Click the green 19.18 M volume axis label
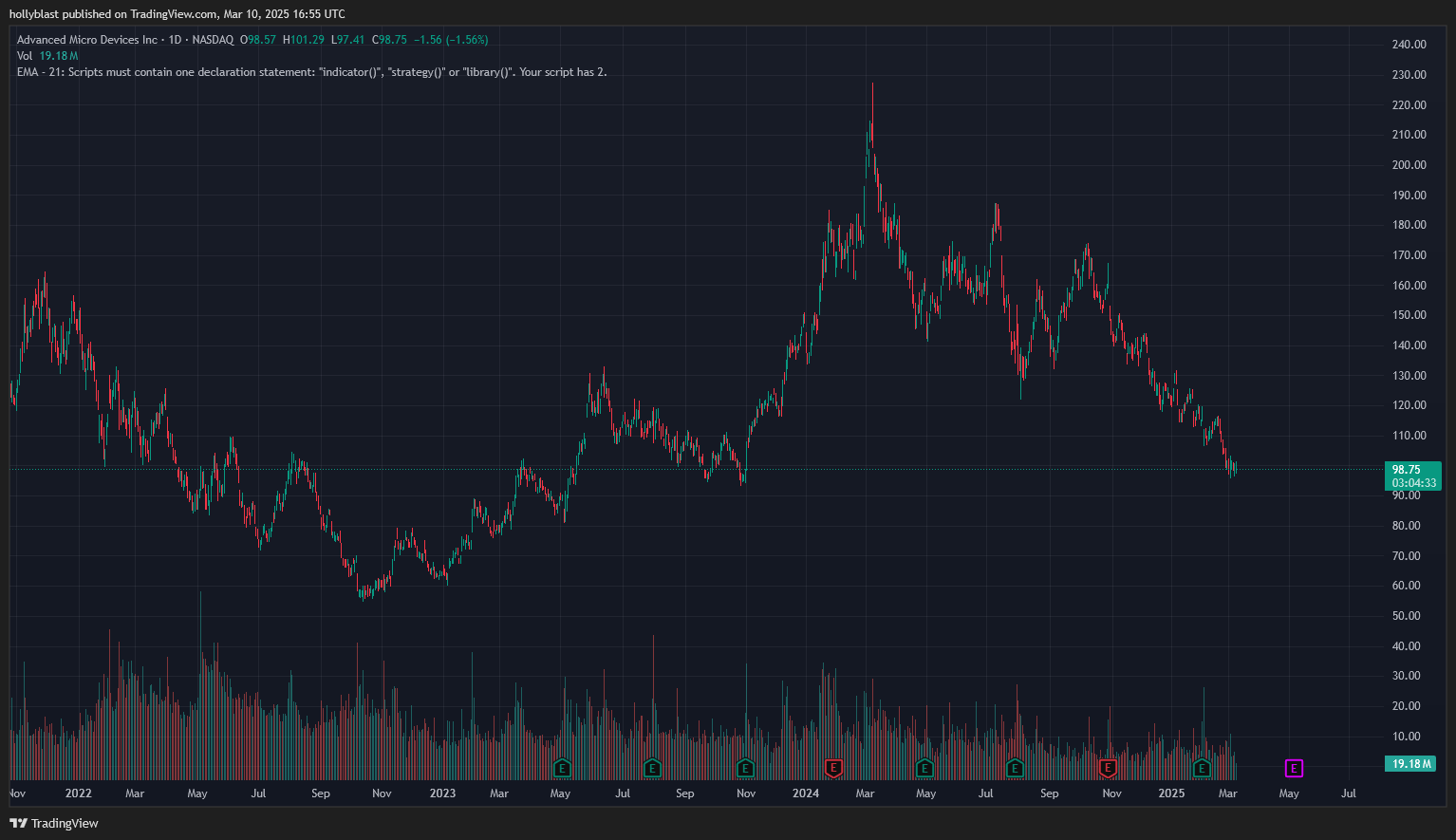 pyautogui.click(x=1410, y=764)
